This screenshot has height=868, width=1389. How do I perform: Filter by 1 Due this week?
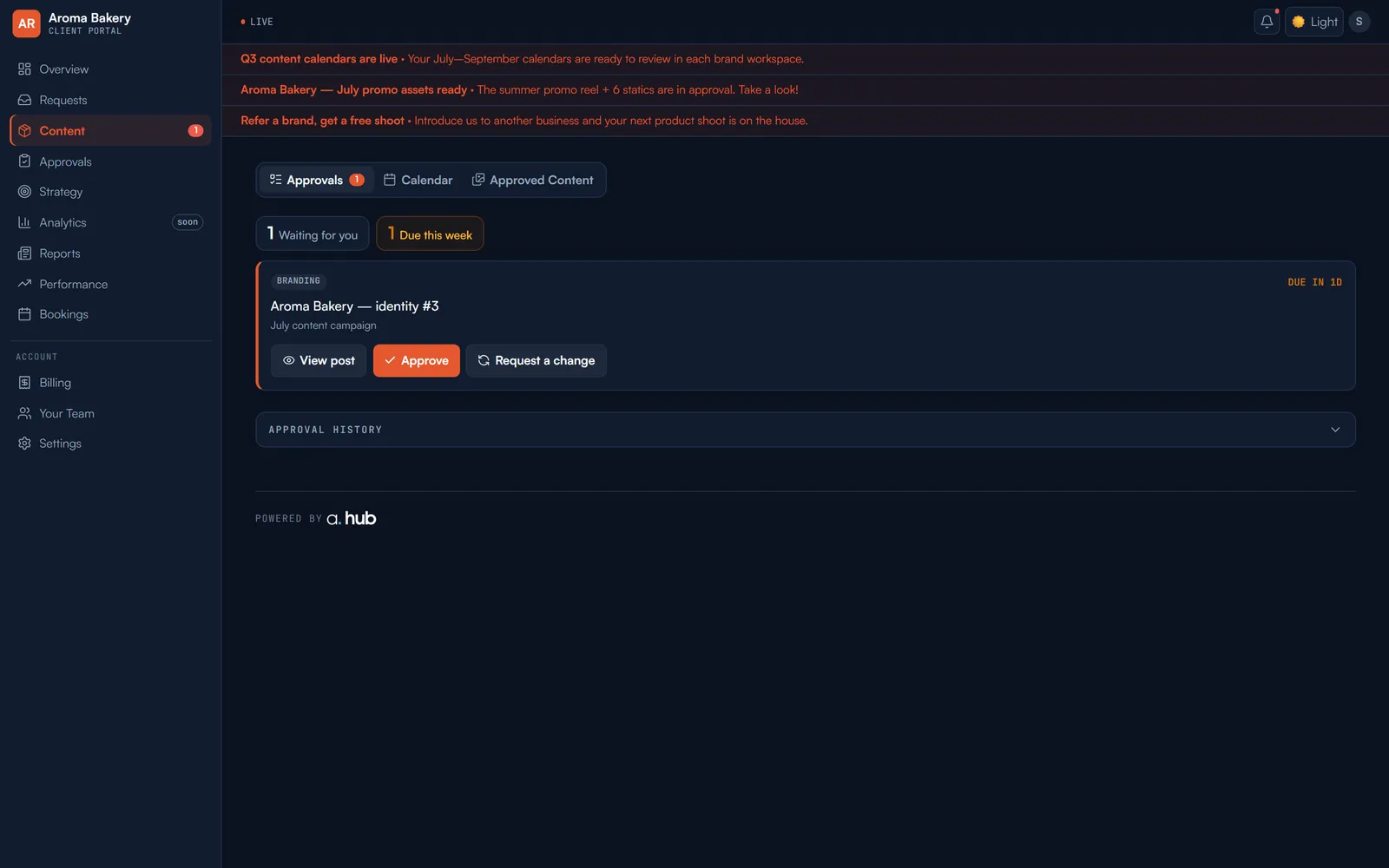pyautogui.click(x=430, y=233)
